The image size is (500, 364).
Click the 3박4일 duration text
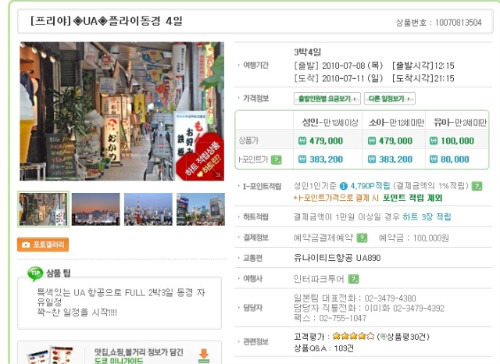pos(307,52)
